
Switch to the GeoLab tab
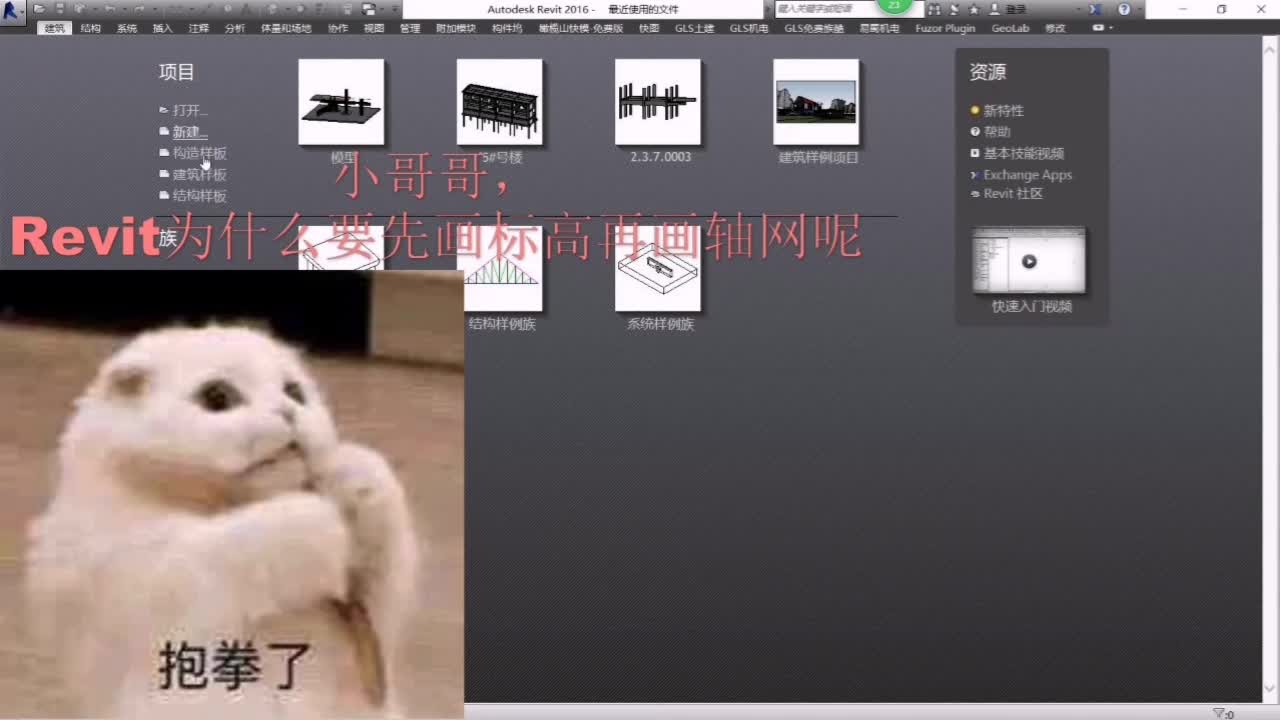click(x=1010, y=28)
